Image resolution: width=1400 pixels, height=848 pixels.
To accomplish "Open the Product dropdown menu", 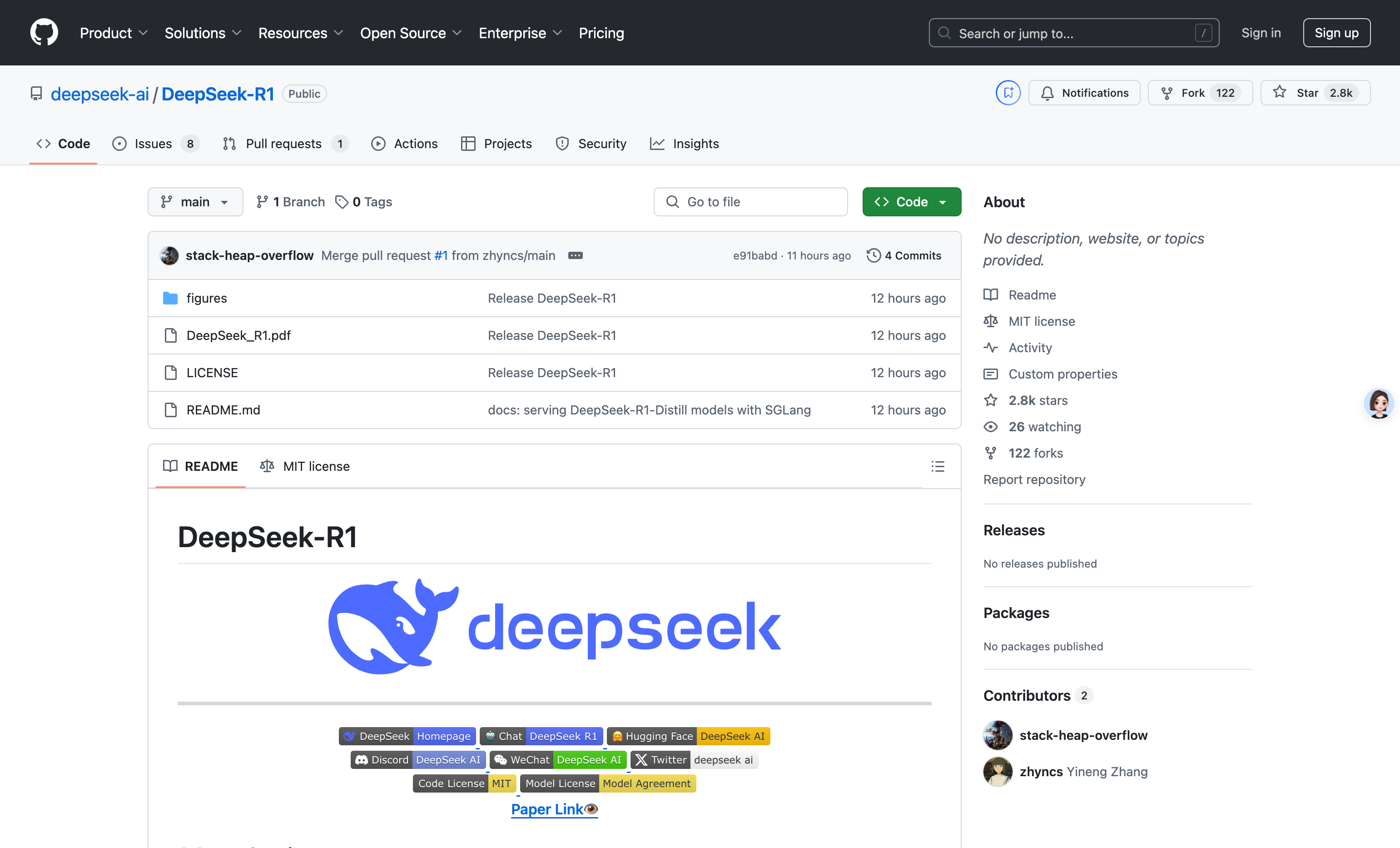I will 114,33.
